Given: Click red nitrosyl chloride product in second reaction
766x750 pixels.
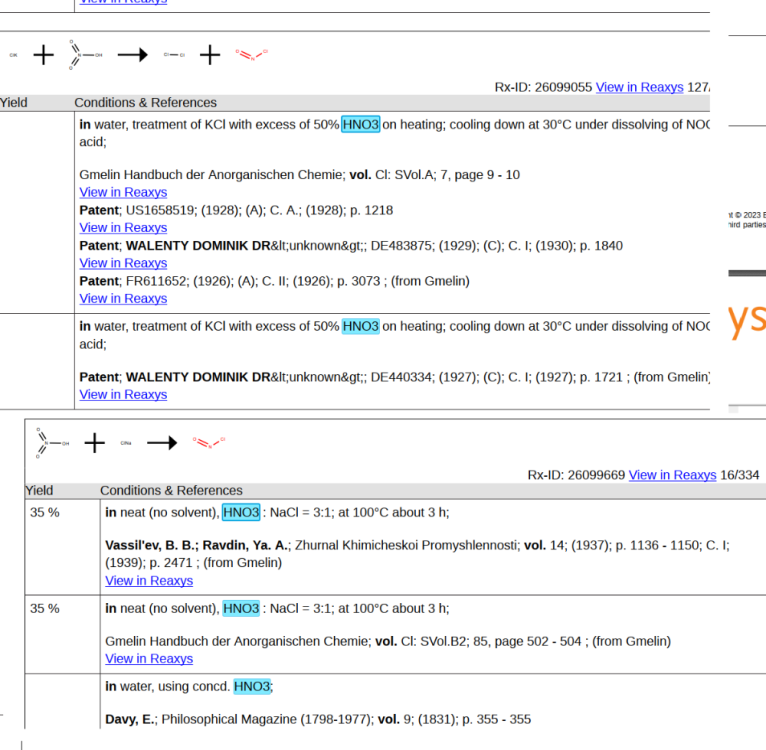Looking at the screenshot, I should tap(210, 442).
